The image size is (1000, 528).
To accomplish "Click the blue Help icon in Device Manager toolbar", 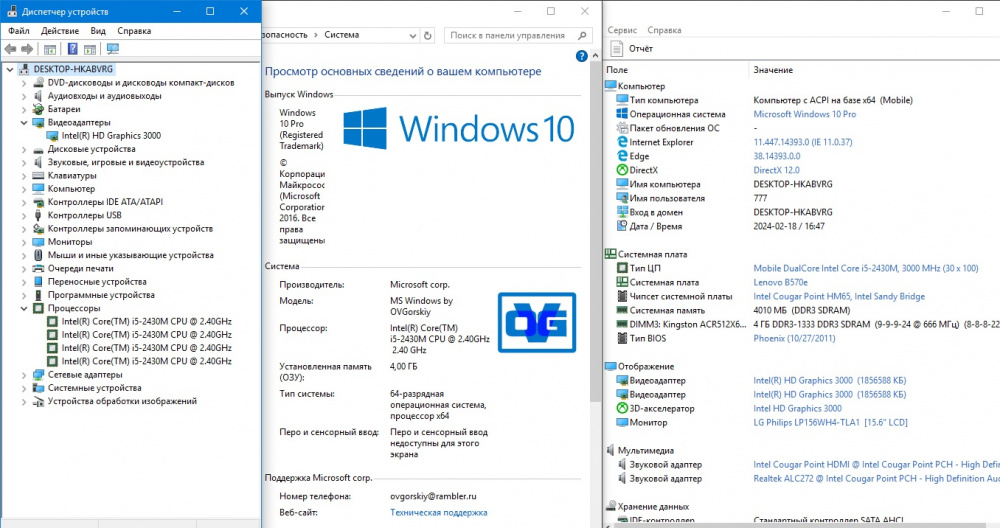I will (x=73, y=49).
